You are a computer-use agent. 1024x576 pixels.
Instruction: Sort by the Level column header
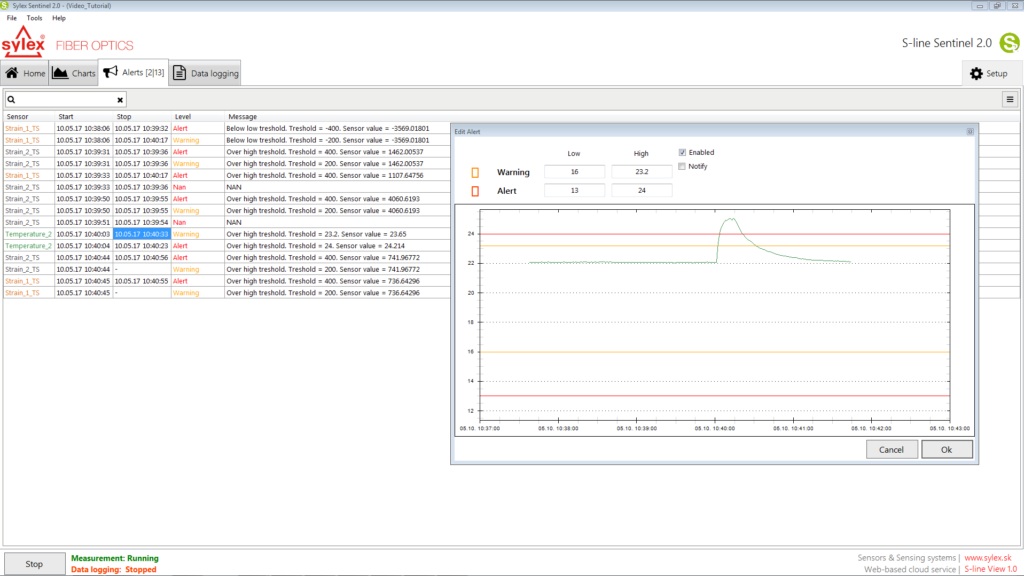(x=183, y=116)
